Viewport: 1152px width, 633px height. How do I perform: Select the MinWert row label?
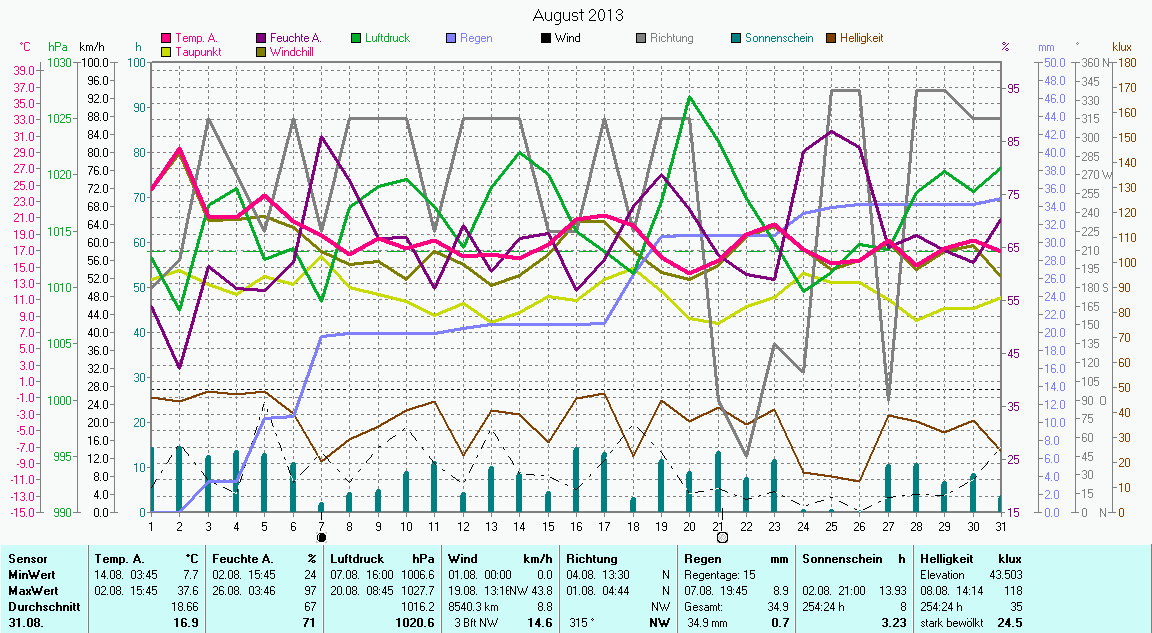32,575
